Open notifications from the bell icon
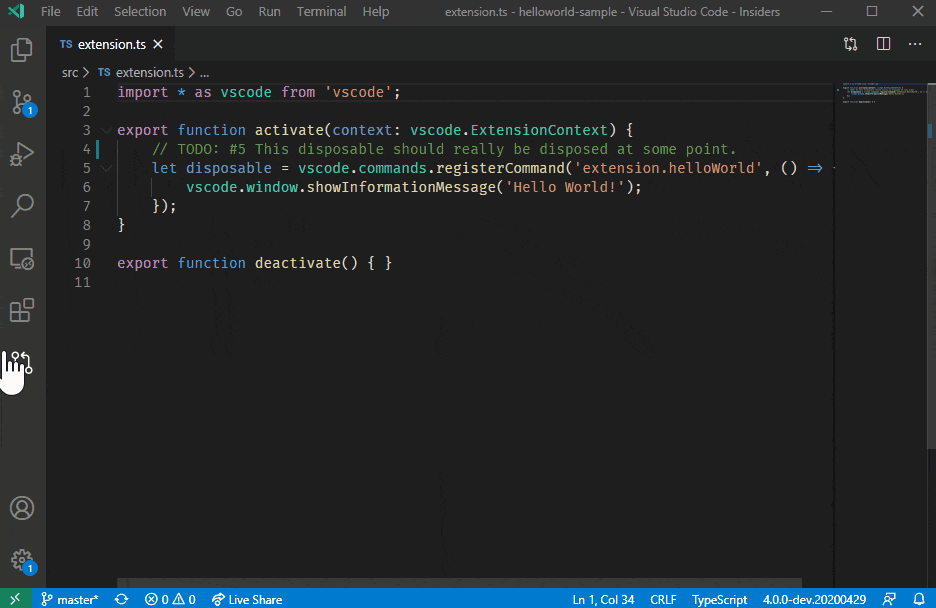 (920, 598)
